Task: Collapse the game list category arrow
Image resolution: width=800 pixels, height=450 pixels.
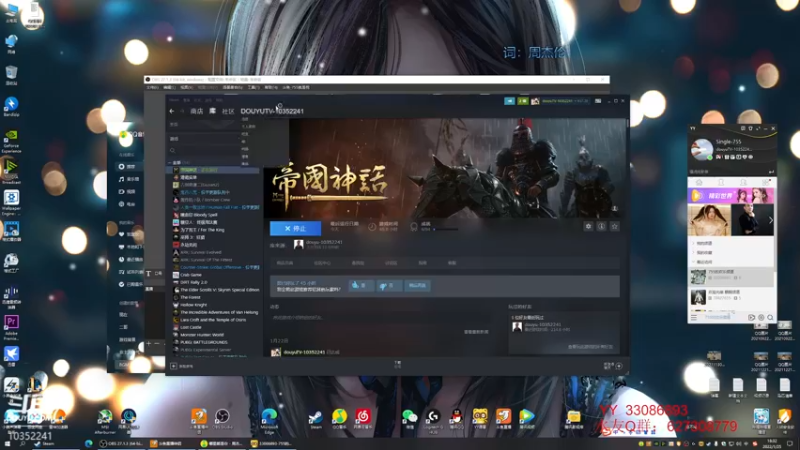Action: (x=170, y=163)
